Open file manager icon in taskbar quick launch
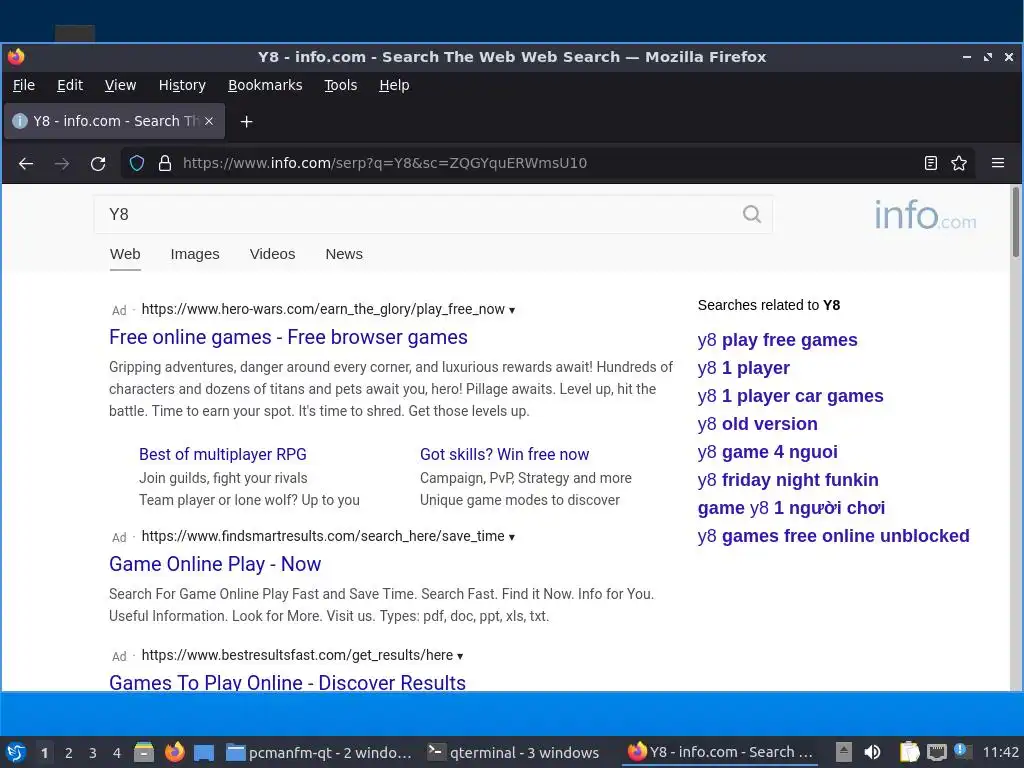Viewport: 1024px width, 768px height. pos(144,752)
